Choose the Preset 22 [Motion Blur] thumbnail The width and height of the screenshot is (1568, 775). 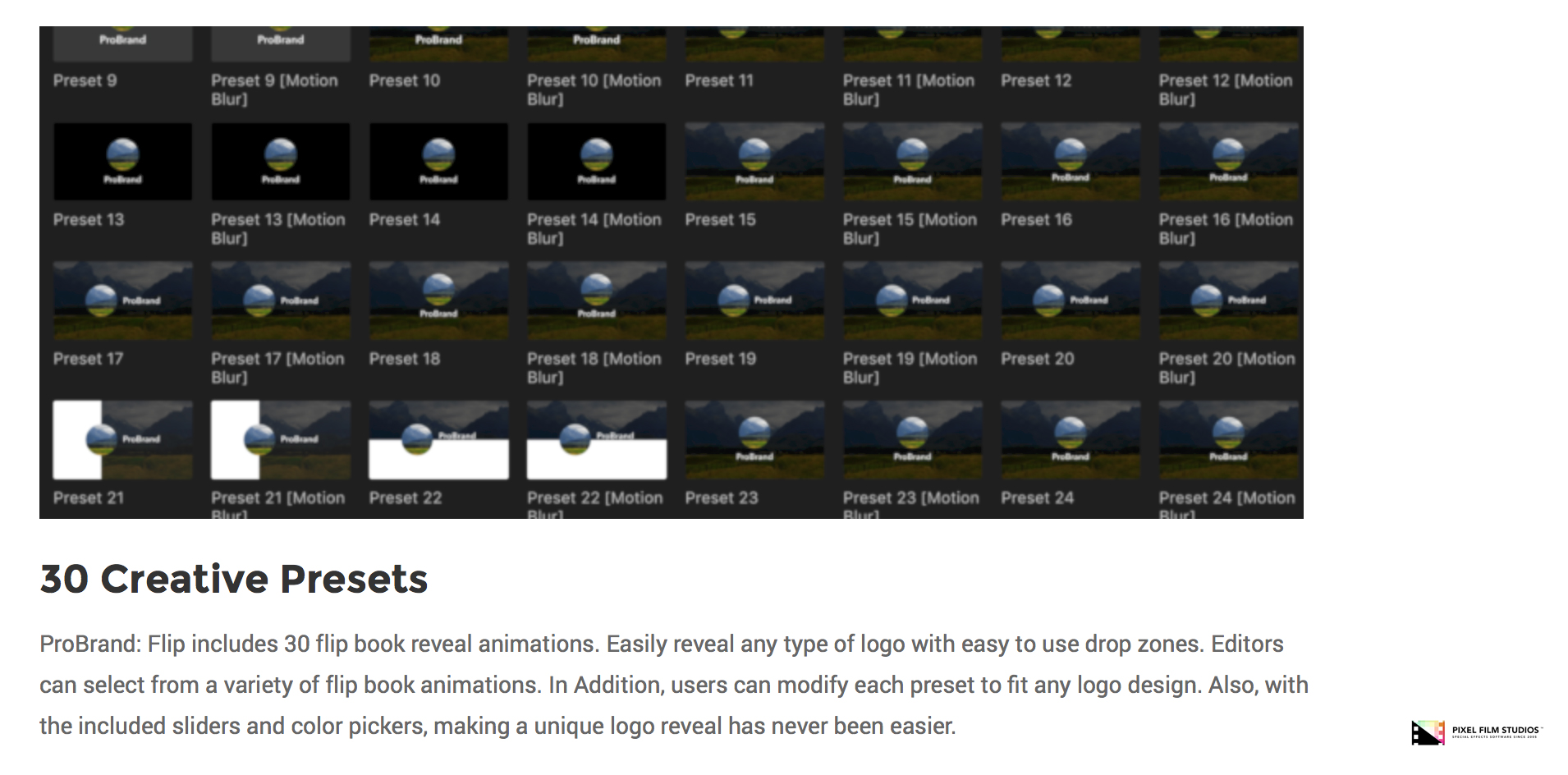(597, 440)
